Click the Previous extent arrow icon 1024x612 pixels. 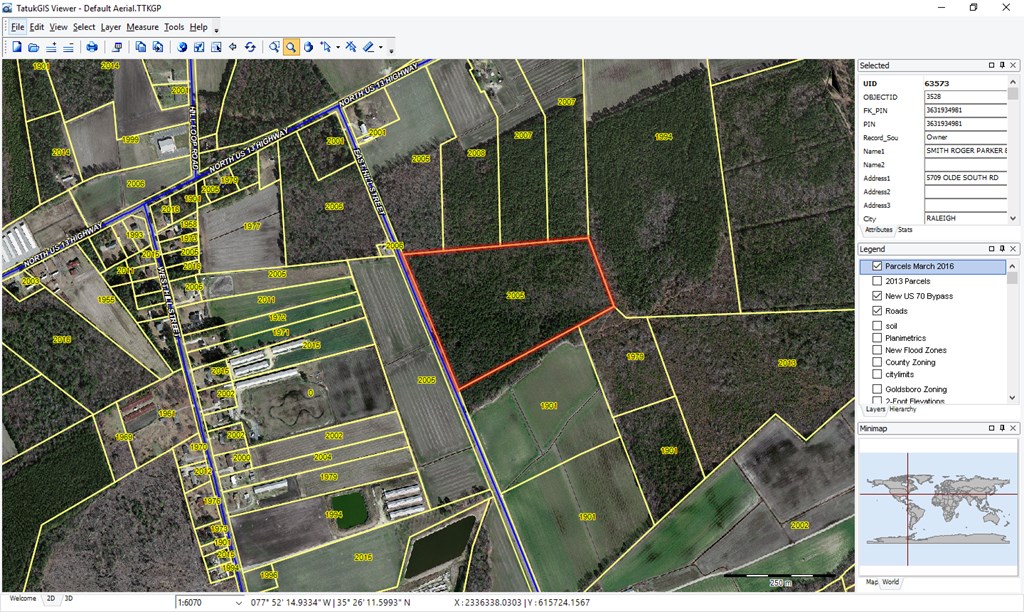pyautogui.click(x=232, y=47)
